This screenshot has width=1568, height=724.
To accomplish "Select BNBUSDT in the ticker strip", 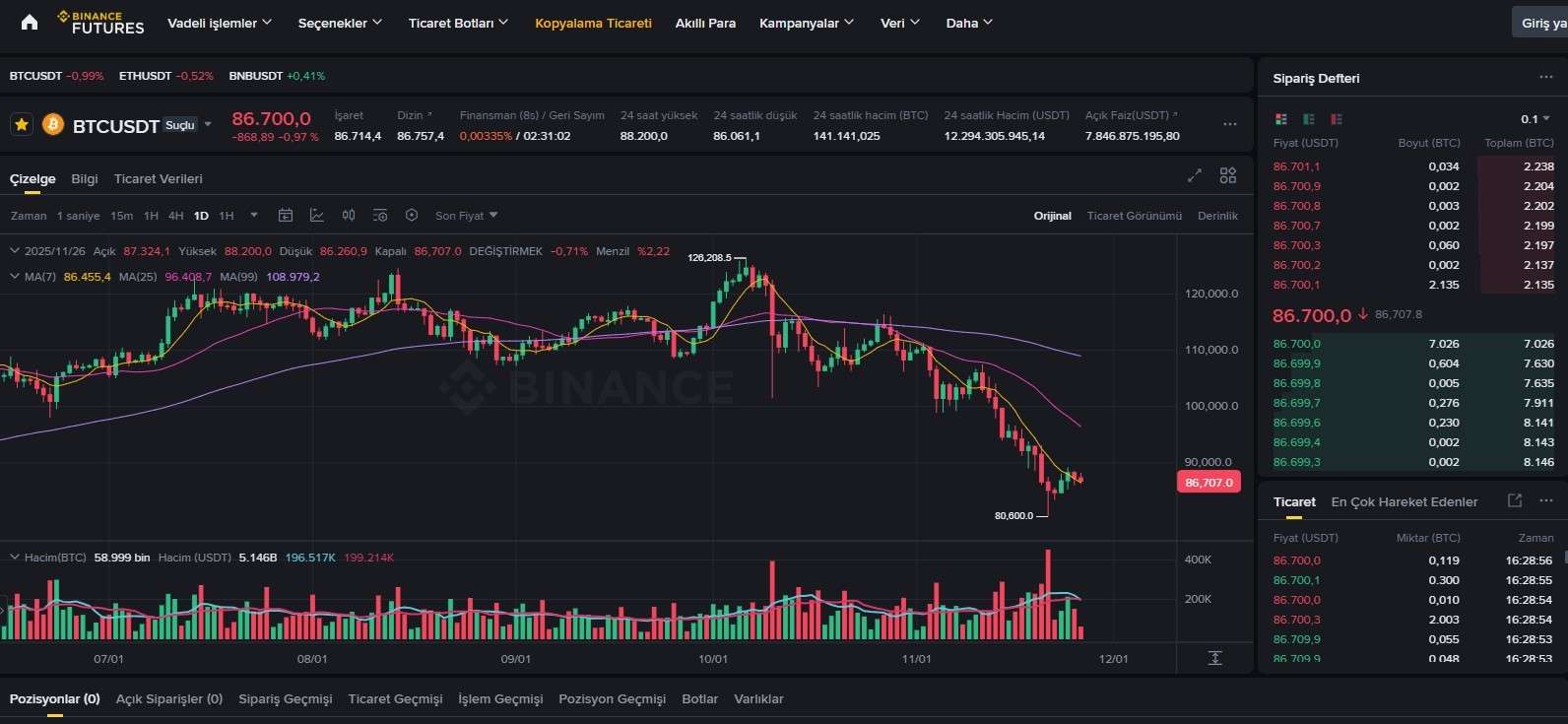I will coord(277,76).
